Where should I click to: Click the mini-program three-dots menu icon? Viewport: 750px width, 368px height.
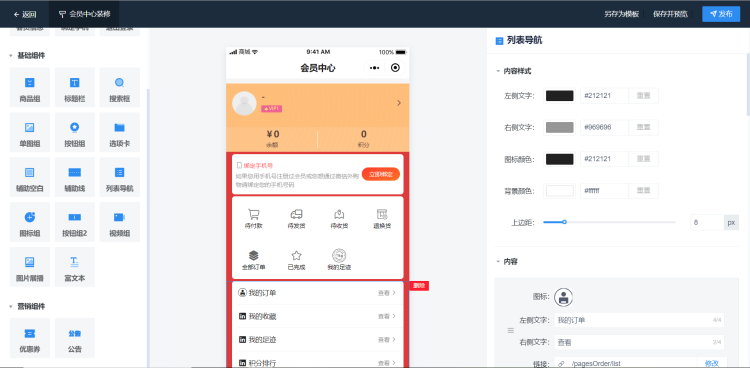(375, 68)
